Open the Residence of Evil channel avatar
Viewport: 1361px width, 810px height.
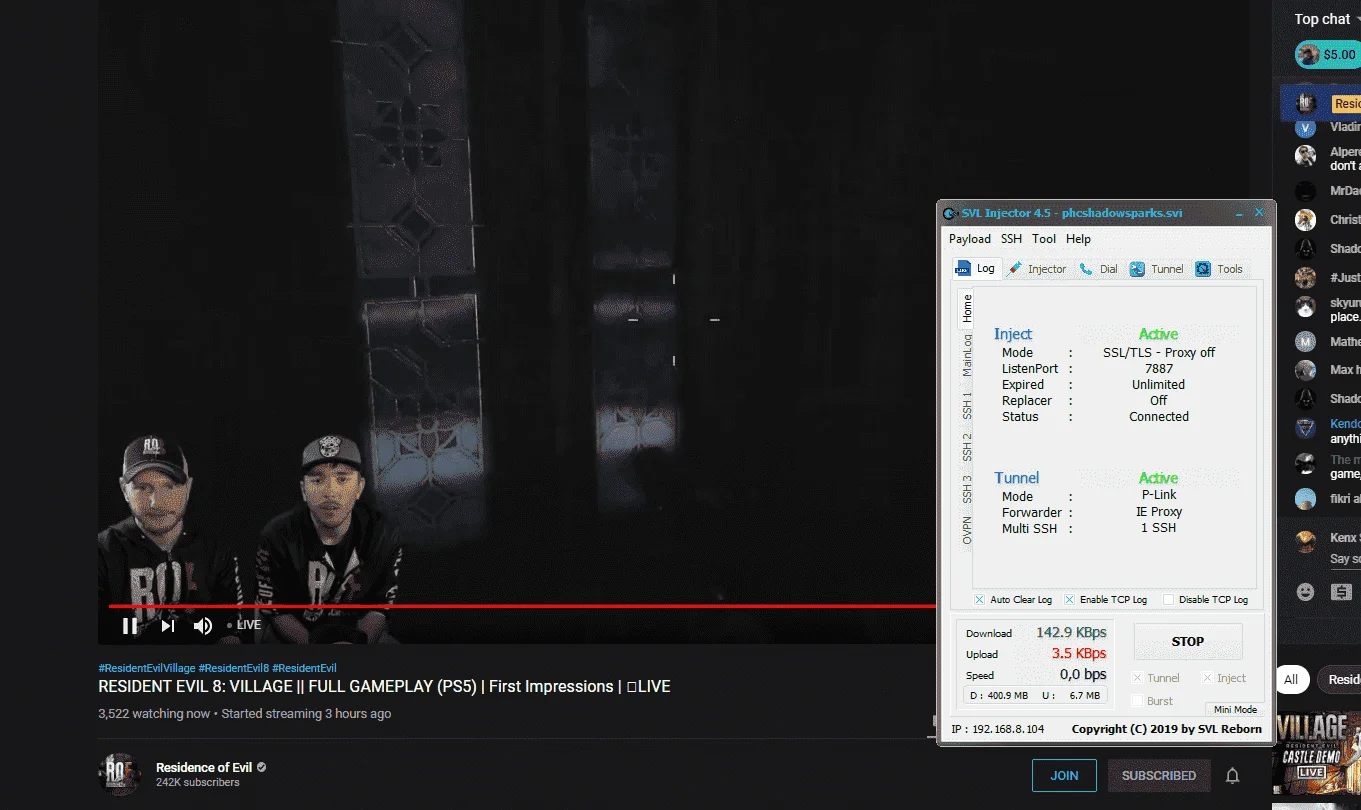tap(119, 775)
